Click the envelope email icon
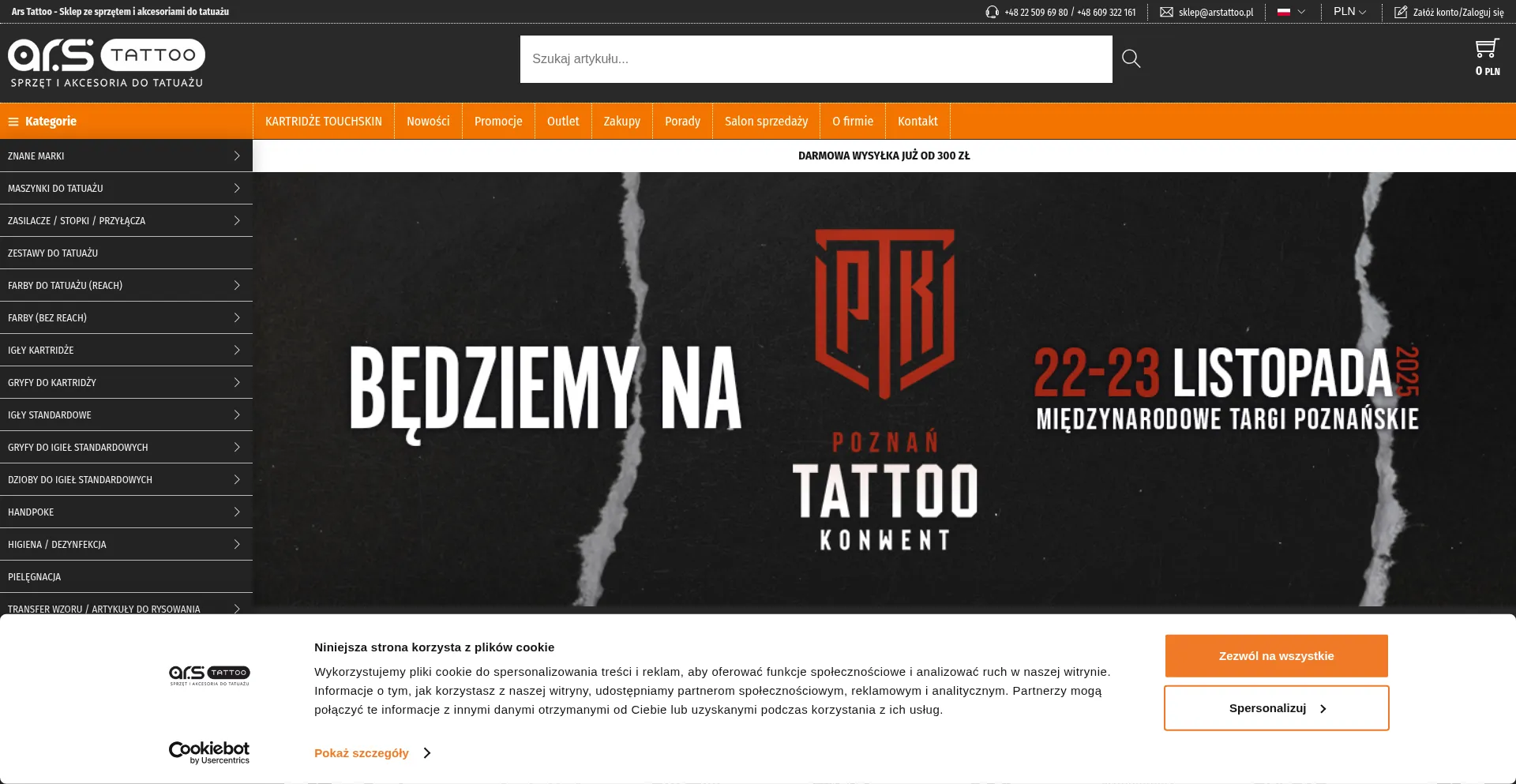This screenshot has width=1516, height=784. click(x=1166, y=12)
